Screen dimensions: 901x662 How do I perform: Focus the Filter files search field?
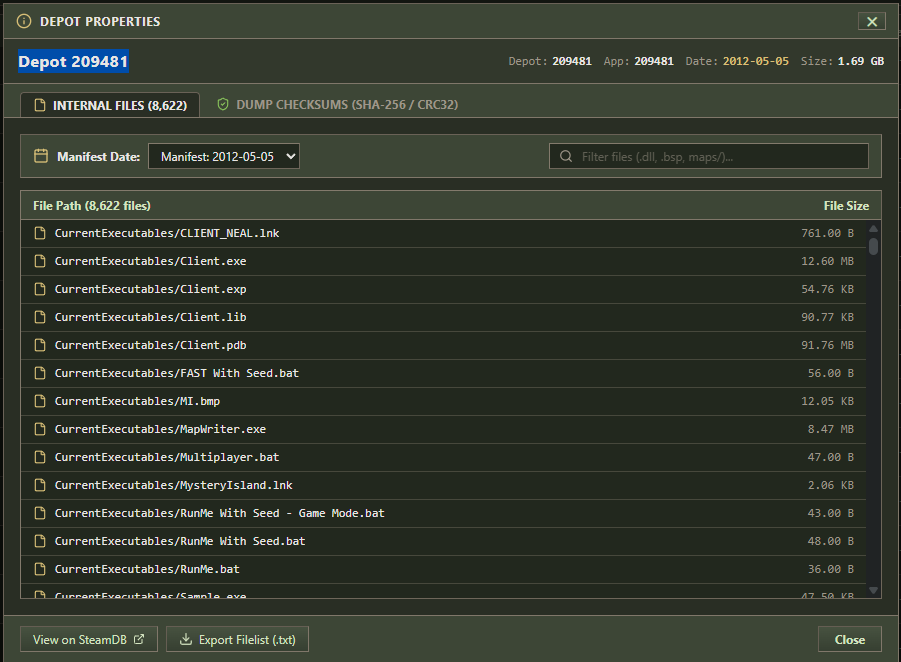tap(709, 156)
